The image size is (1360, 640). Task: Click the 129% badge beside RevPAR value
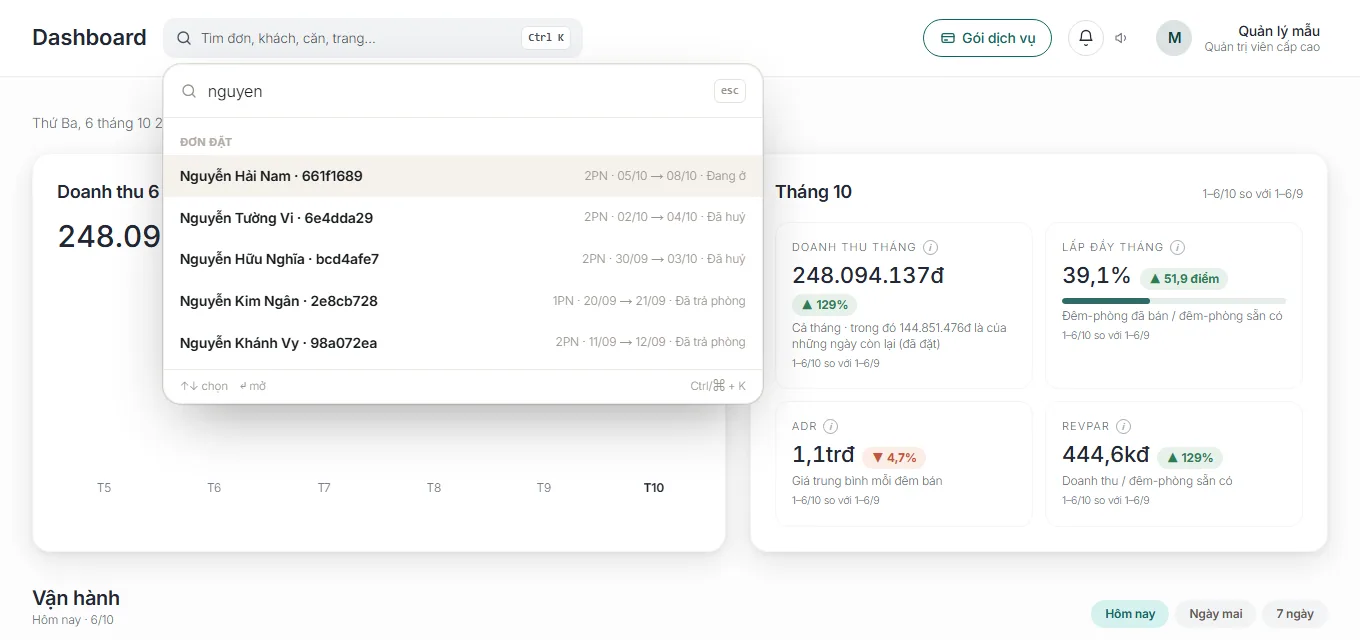tap(1189, 458)
